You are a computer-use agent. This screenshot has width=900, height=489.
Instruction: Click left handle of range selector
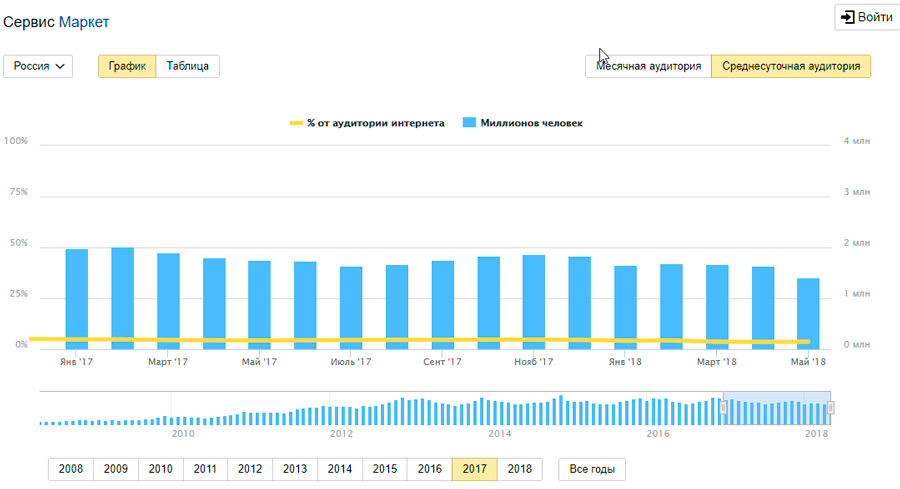pos(723,407)
